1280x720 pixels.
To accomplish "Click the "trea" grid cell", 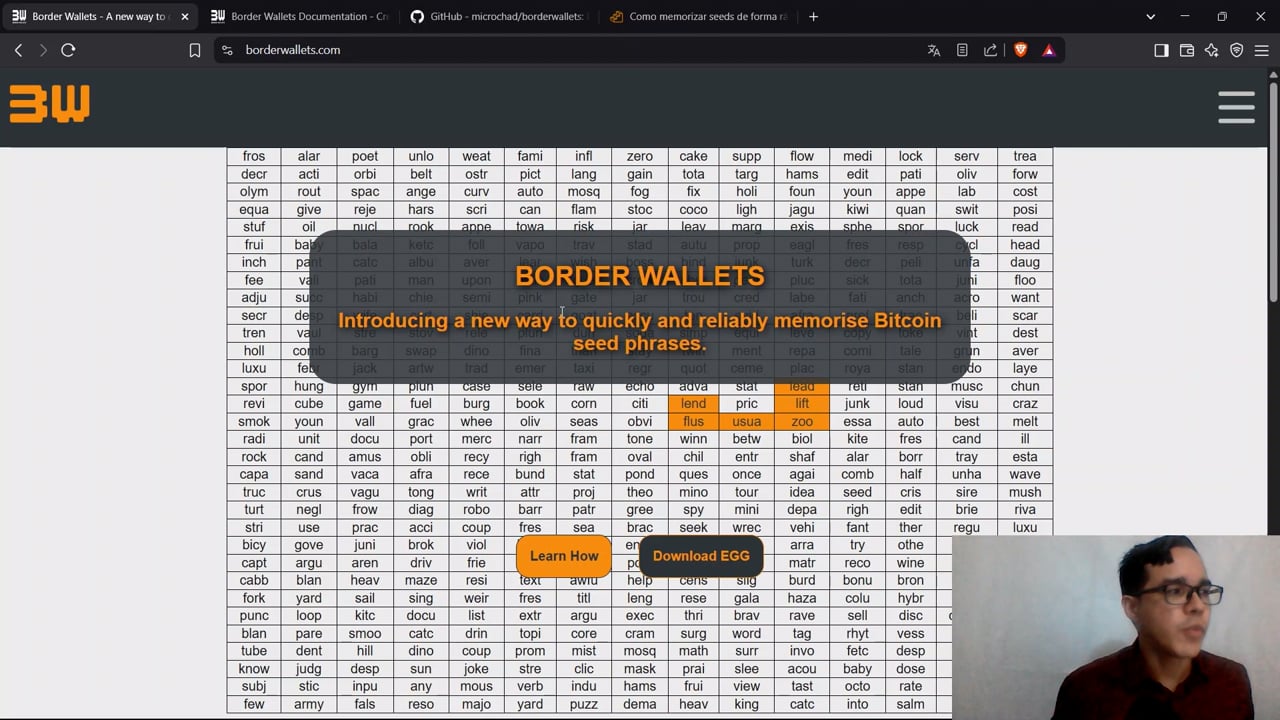I will coord(1025,156).
